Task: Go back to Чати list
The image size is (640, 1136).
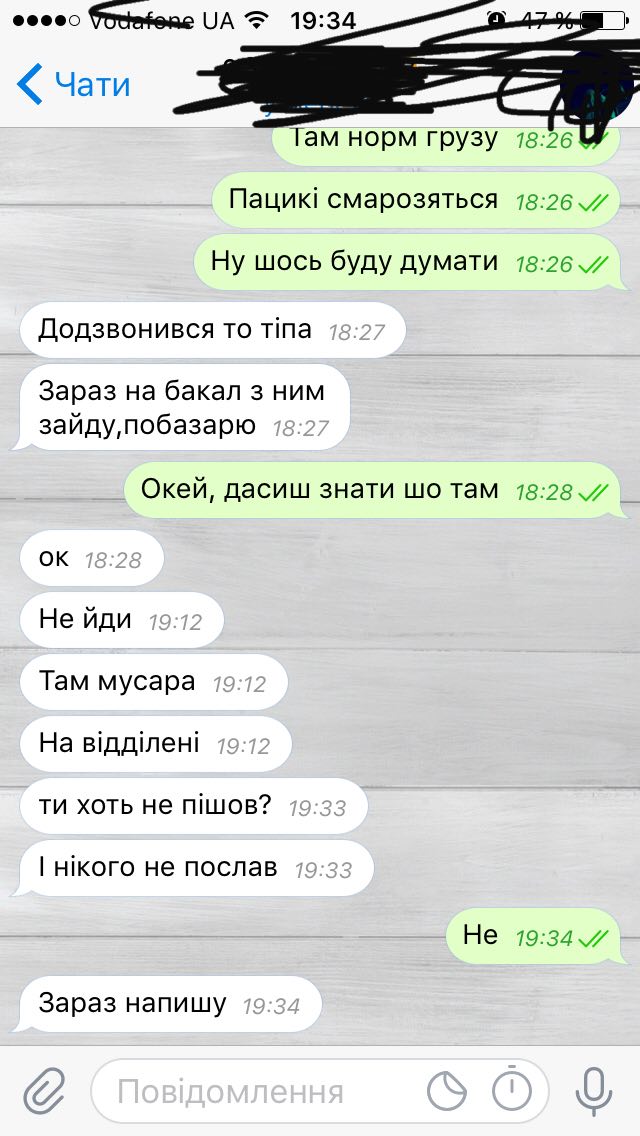Action: pos(74,84)
